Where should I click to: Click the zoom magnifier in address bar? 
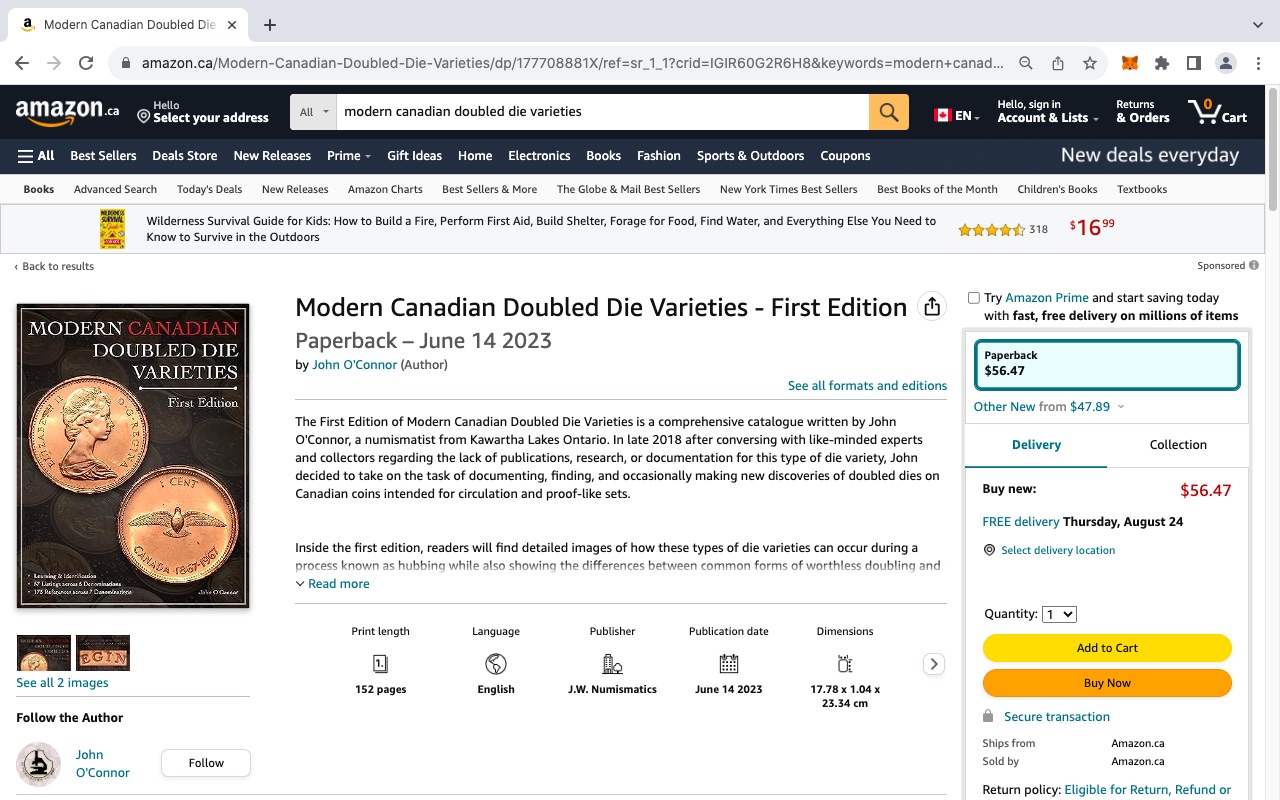1026,63
